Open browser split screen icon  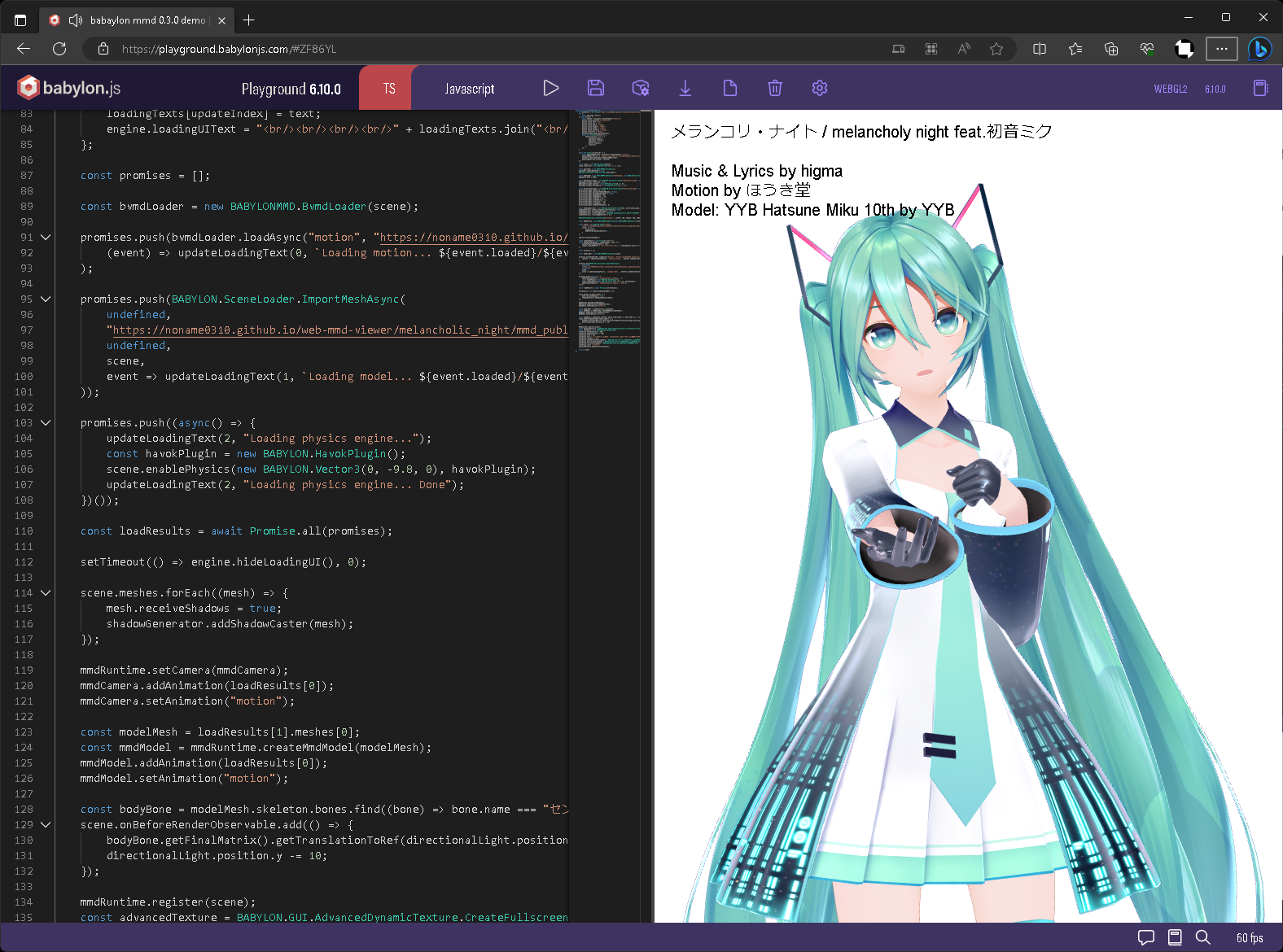(x=1040, y=49)
